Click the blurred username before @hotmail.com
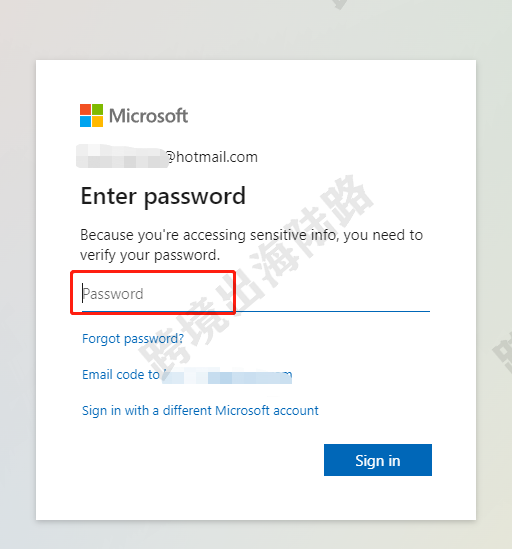 (122, 156)
